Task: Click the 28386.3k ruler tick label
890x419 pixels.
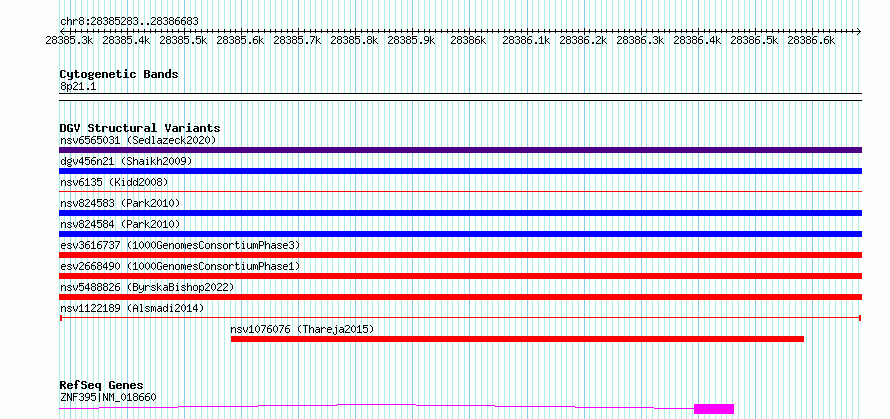Action: (640, 40)
